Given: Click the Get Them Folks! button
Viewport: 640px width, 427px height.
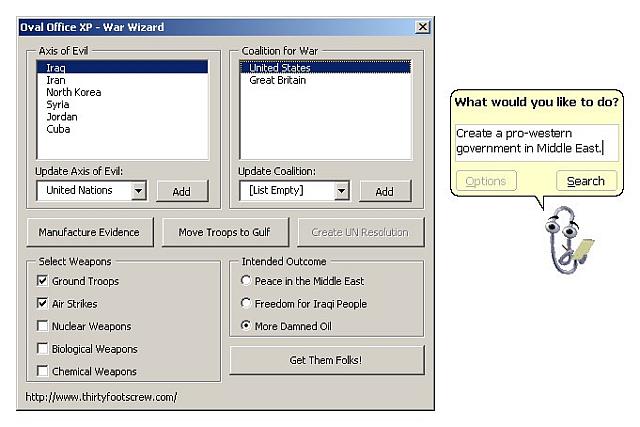Looking at the screenshot, I should 327,360.
